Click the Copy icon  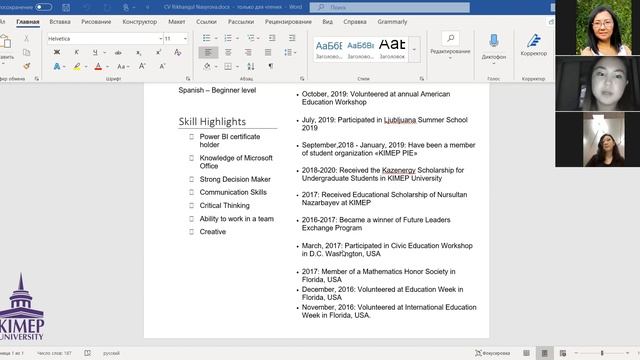tap(27, 52)
